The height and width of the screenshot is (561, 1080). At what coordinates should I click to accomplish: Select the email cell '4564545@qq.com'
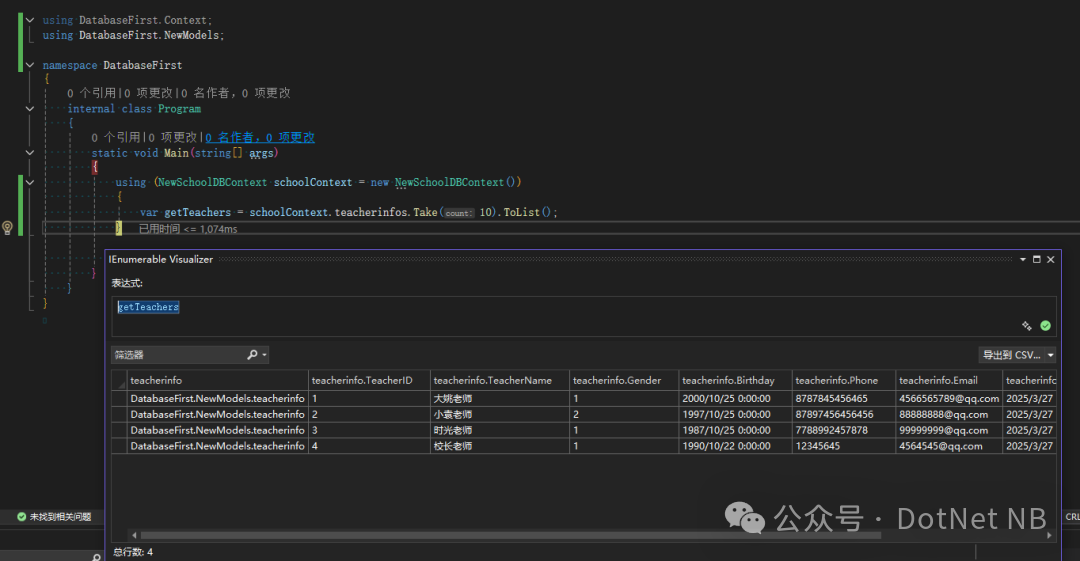pyautogui.click(x=948, y=446)
